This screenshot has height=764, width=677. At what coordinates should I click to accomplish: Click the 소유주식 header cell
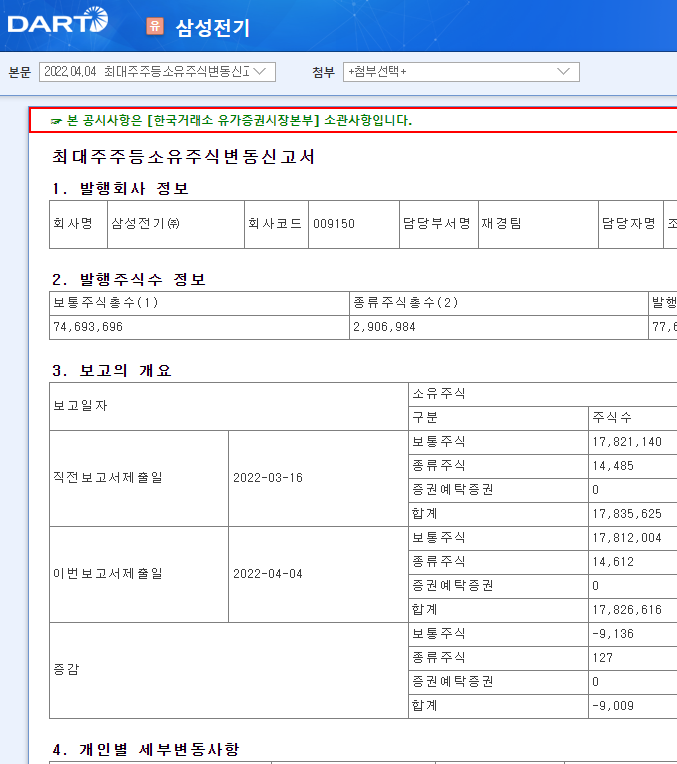(x=542, y=394)
